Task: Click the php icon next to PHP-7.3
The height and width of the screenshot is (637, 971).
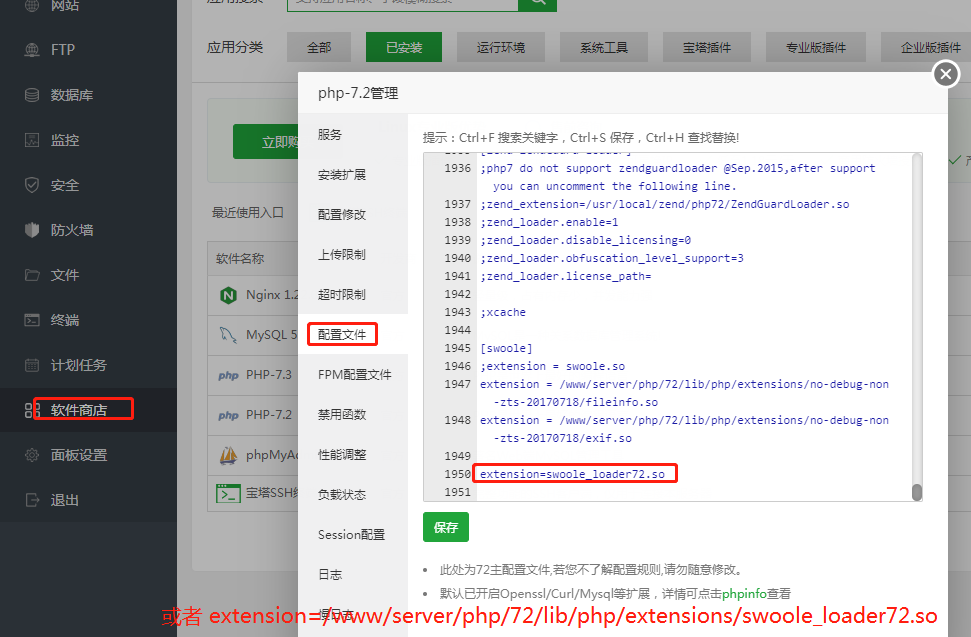Action: 228,375
